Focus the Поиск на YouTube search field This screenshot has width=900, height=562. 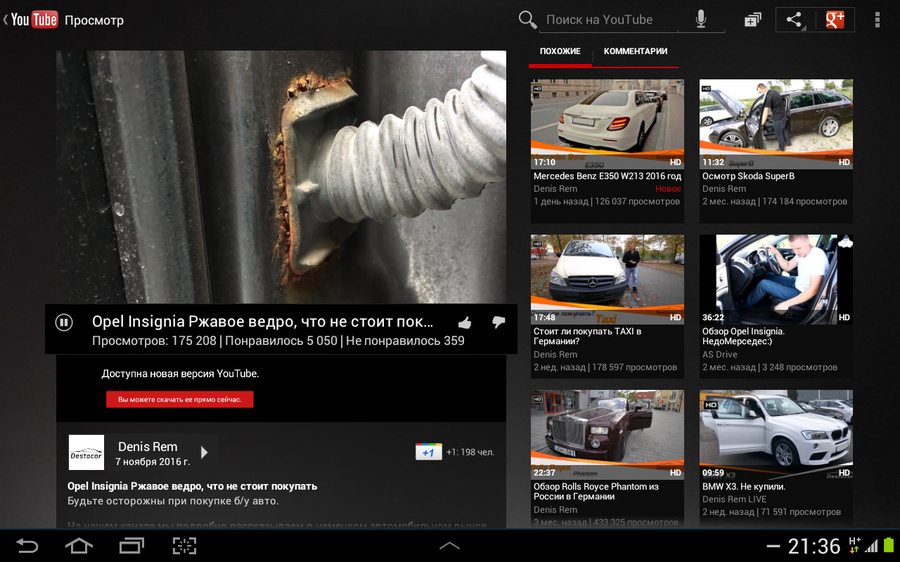coord(608,20)
